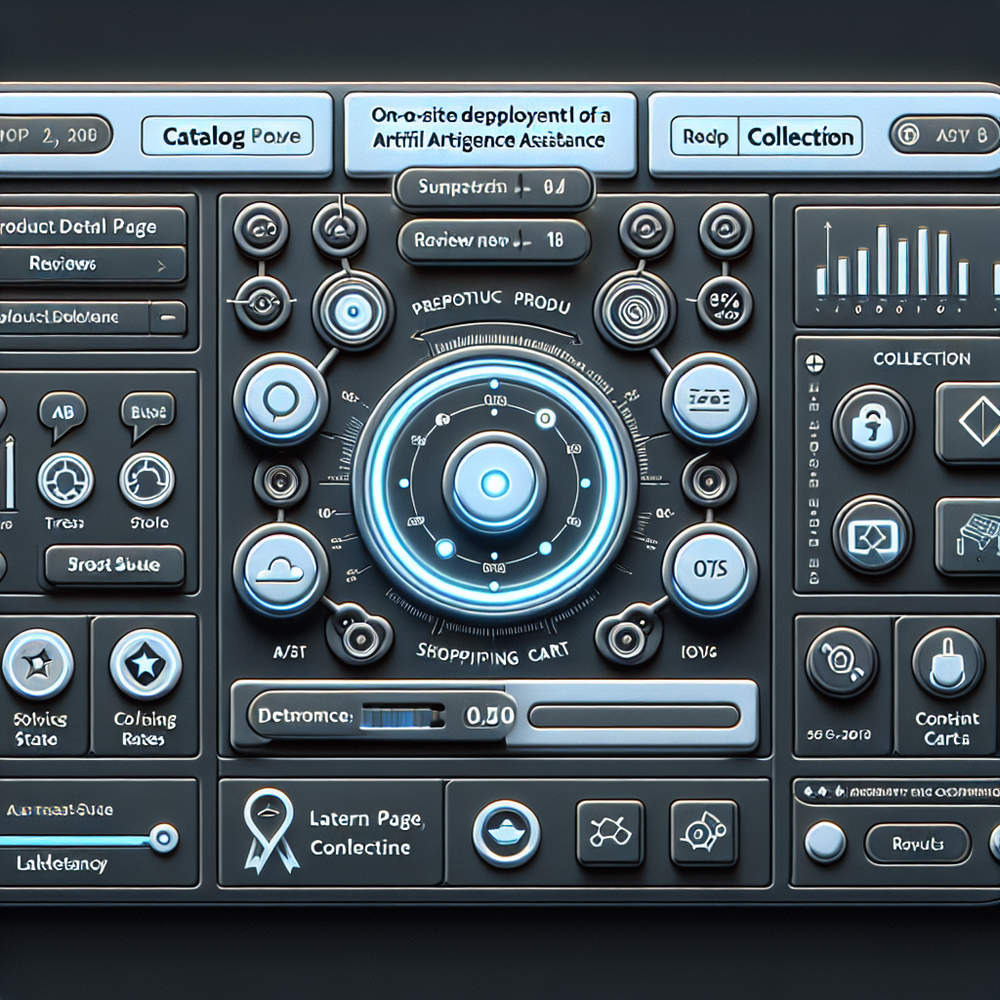
Task: Click the Sunpatadn 04 pill button
Action: (493, 188)
